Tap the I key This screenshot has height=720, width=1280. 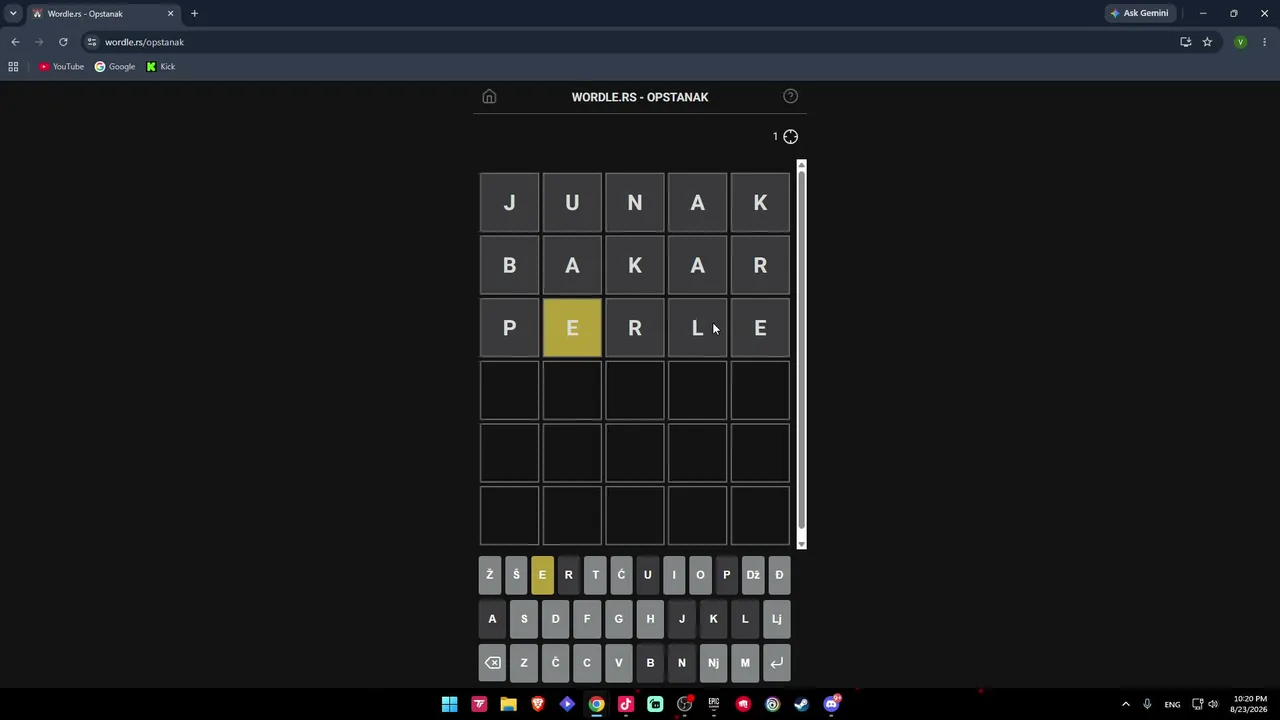pos(674,575)
